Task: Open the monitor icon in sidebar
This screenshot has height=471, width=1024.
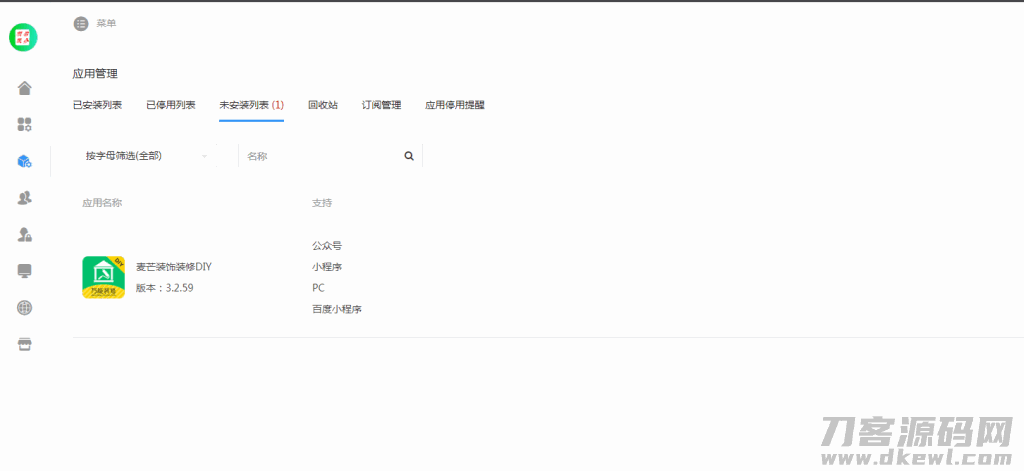Action: [x=25, y=271]
